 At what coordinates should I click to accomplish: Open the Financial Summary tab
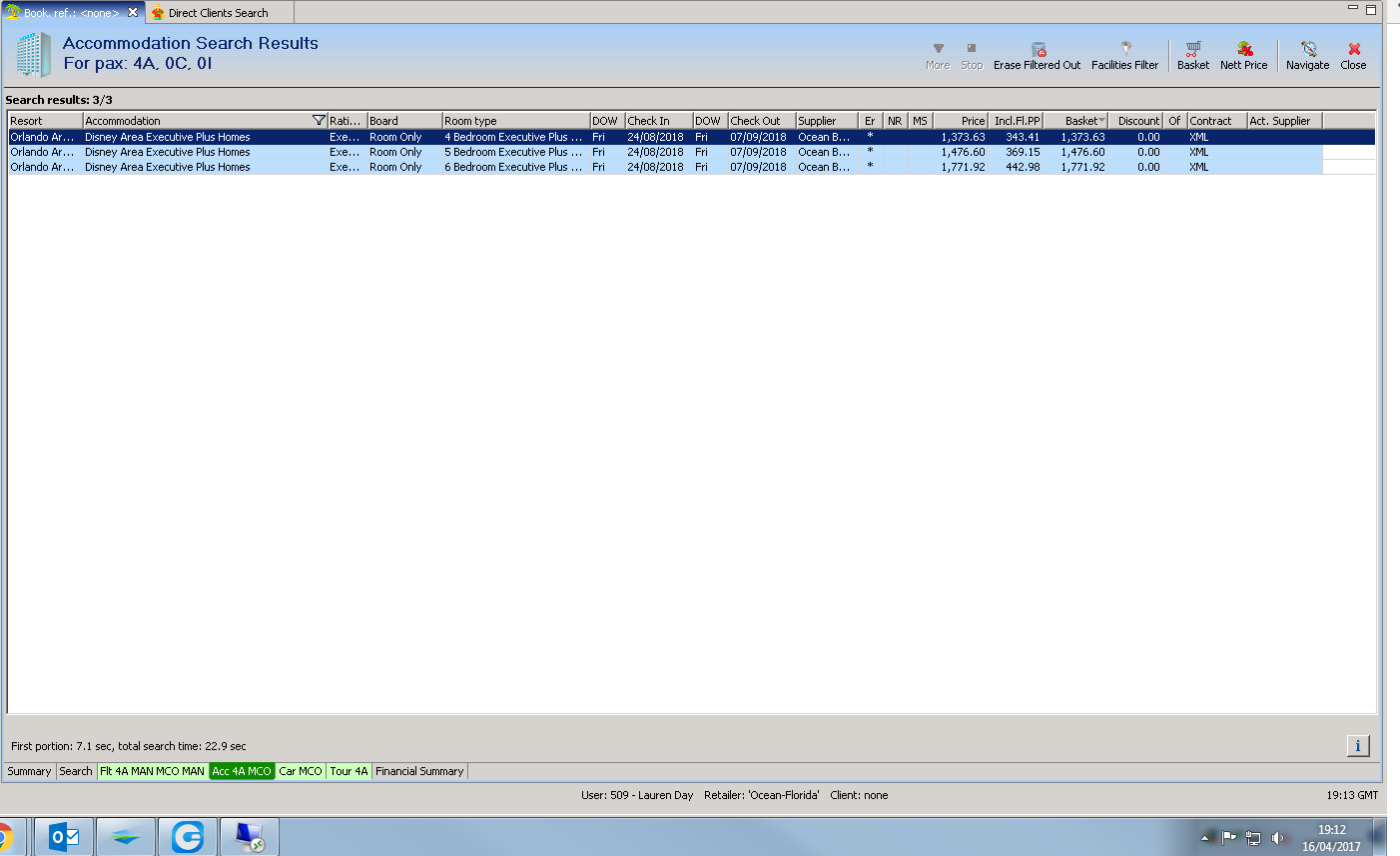(x=419, y=771)
